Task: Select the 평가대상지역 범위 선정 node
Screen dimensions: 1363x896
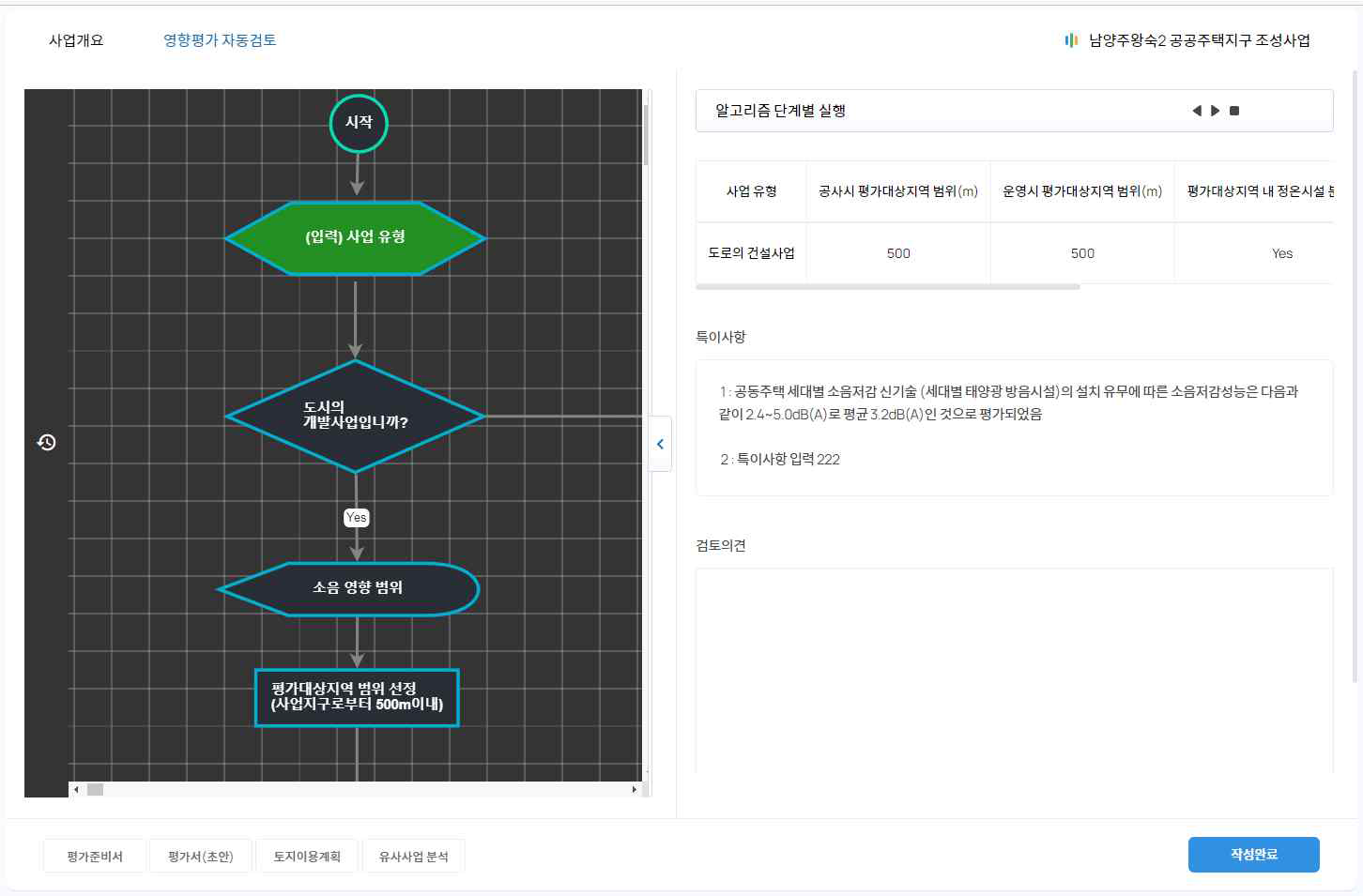Action: 357,697
